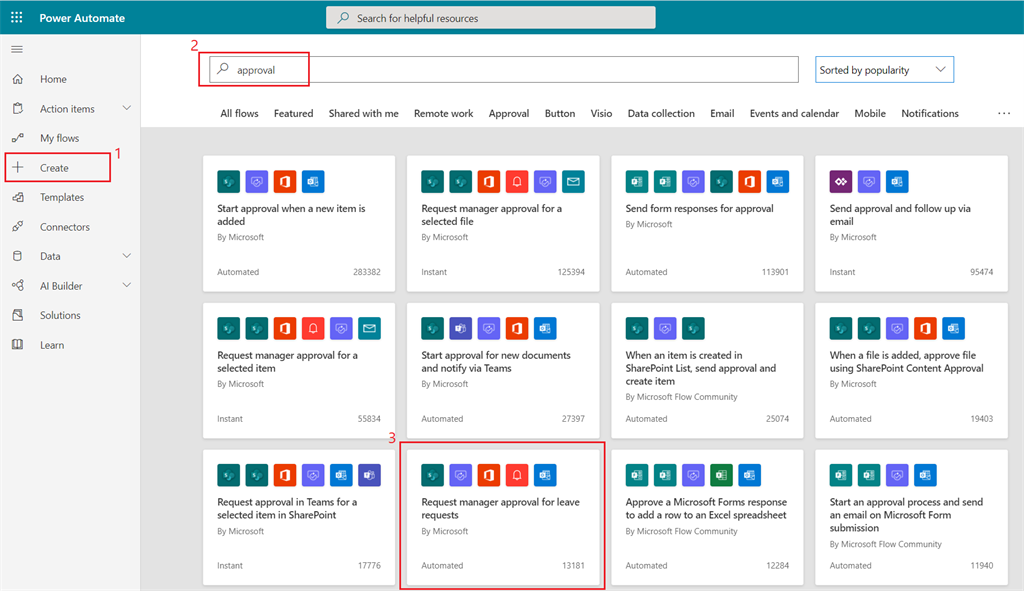
Task: Open Solutions in the left navigation
Action: click(x=60, y=315)
